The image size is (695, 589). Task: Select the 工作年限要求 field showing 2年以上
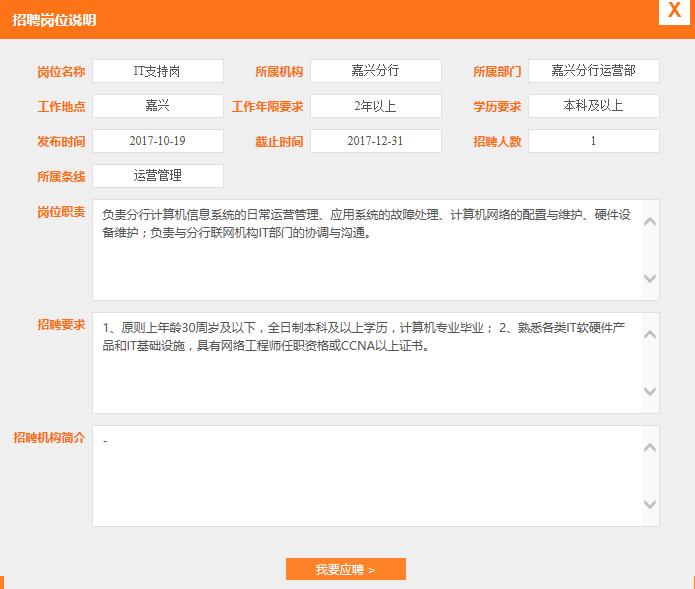click(x=375, y=106)
